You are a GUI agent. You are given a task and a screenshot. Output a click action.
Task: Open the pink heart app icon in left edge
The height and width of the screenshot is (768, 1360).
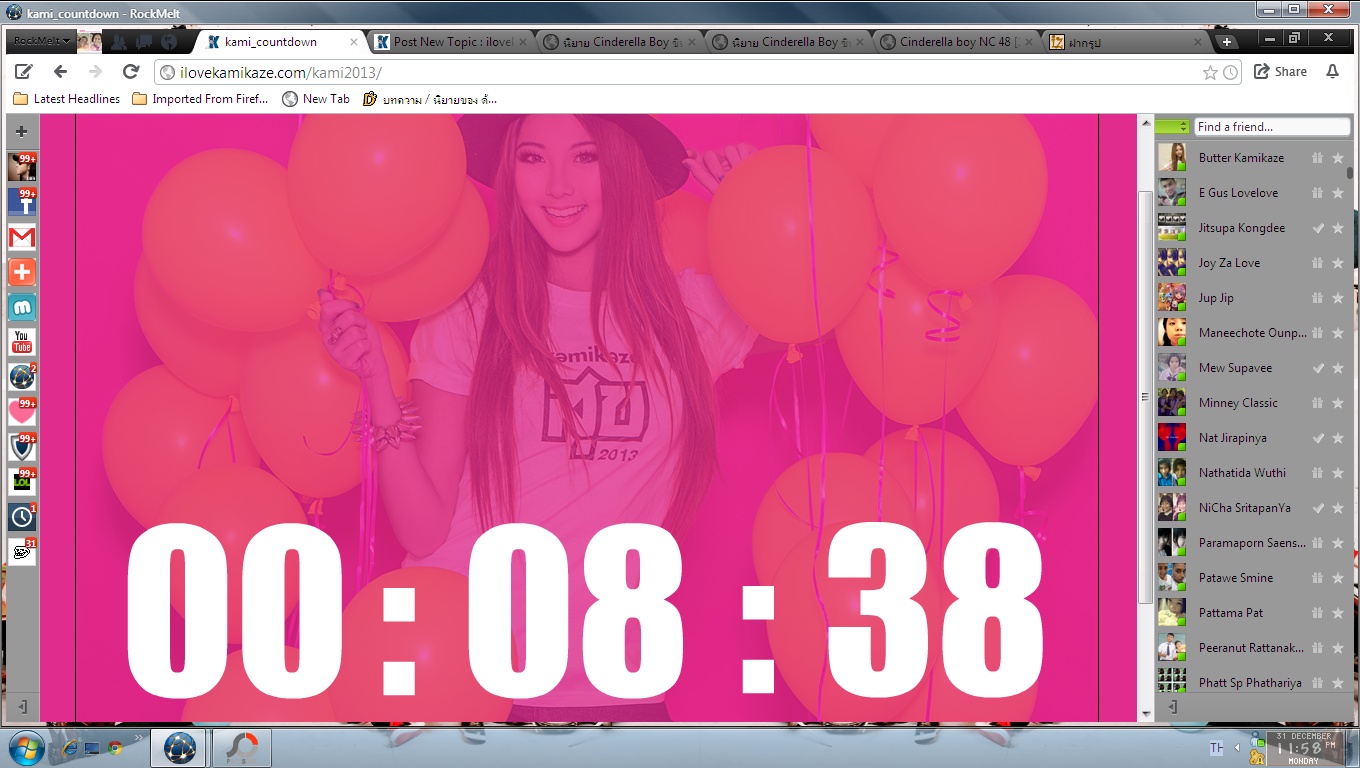pos(22,412)
